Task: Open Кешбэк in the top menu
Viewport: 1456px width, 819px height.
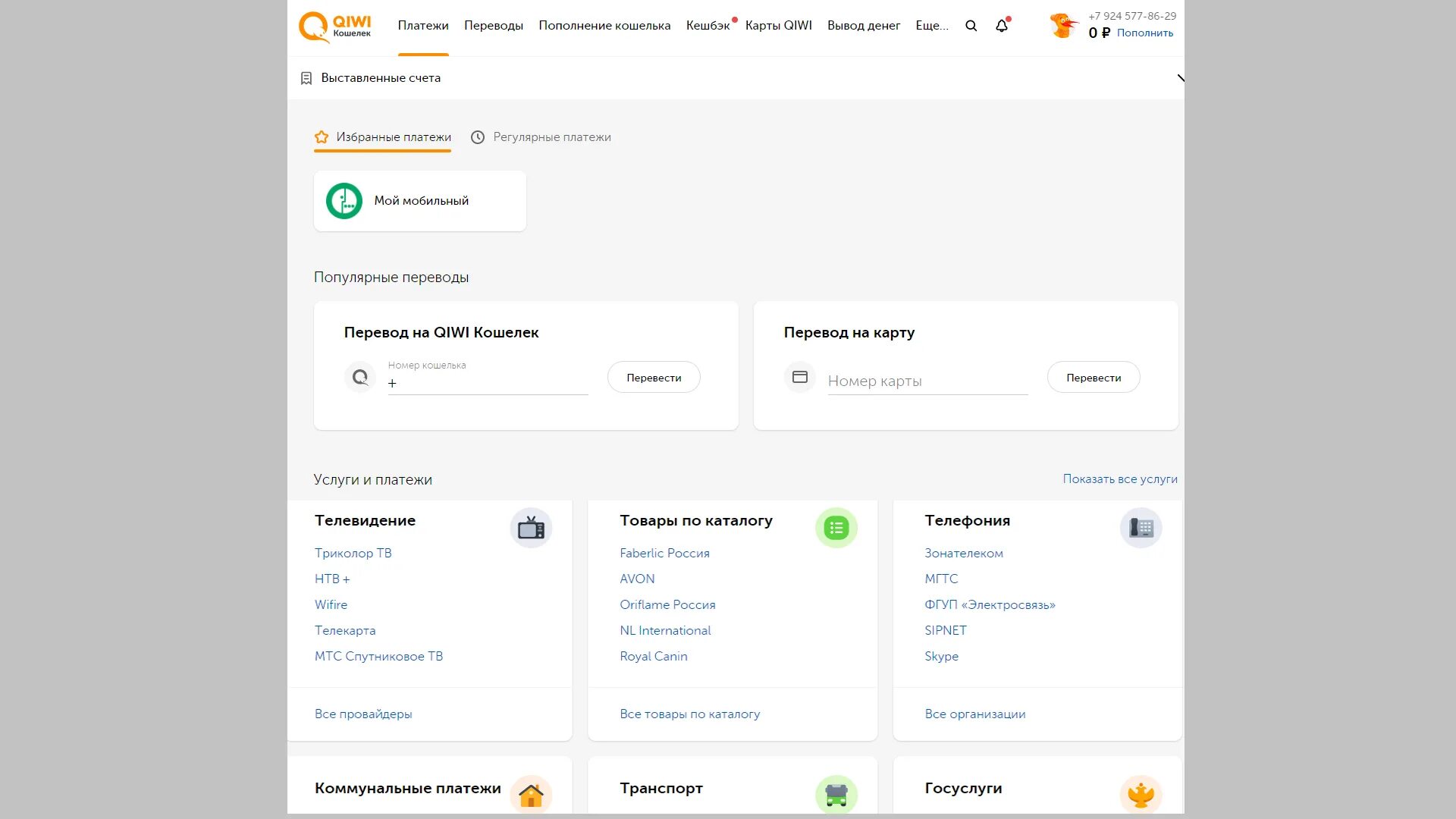Action: [x=708, y=26]
